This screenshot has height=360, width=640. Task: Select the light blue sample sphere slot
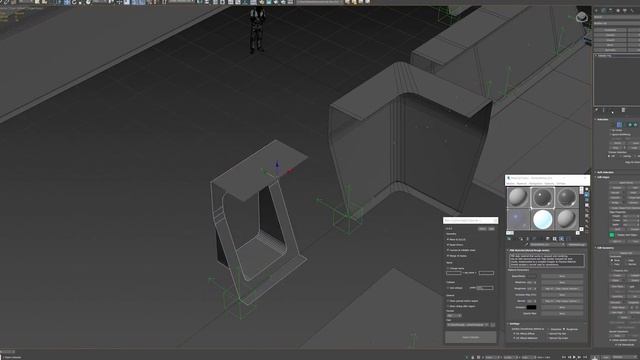click(543, 220)
